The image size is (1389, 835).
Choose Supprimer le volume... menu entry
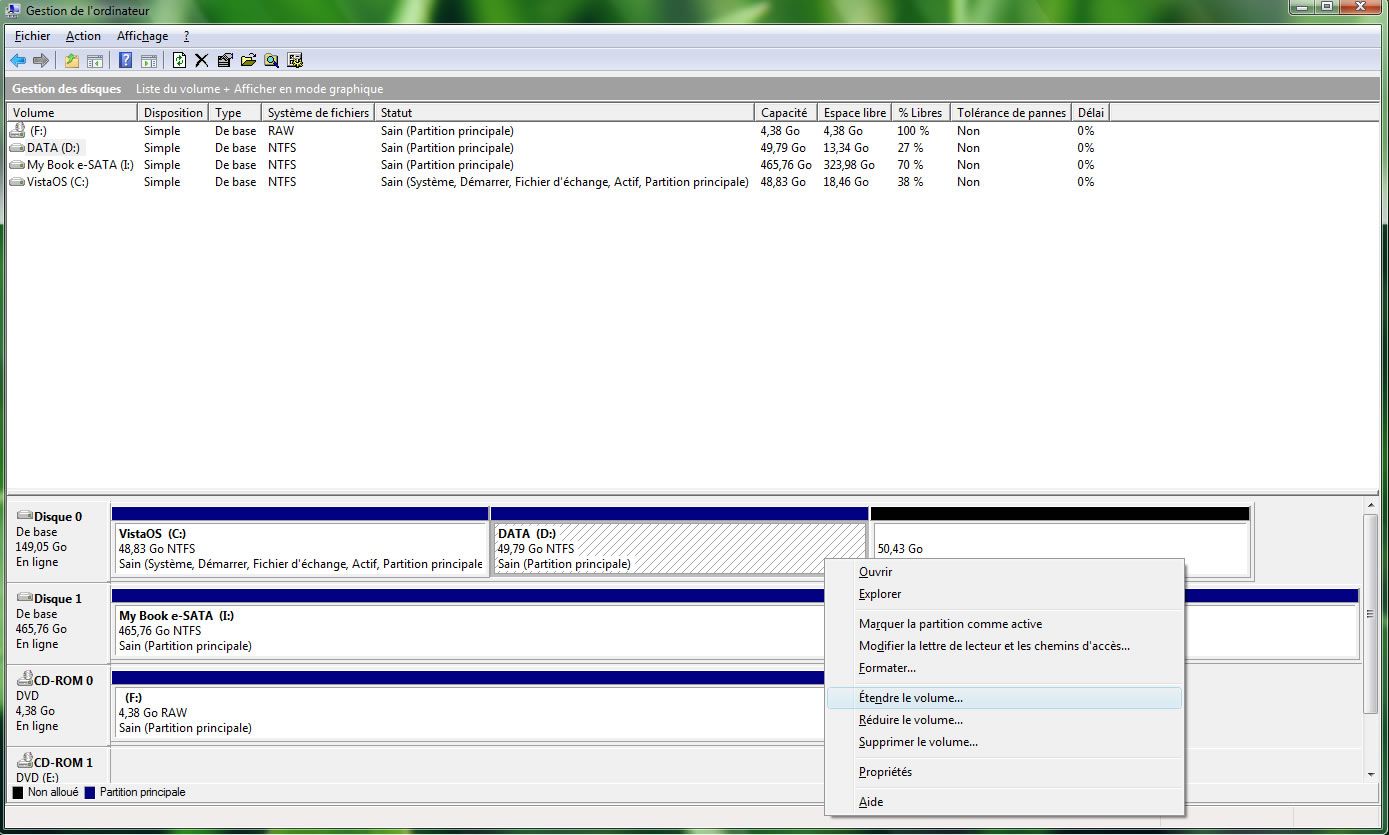[x=1004, y=742]
